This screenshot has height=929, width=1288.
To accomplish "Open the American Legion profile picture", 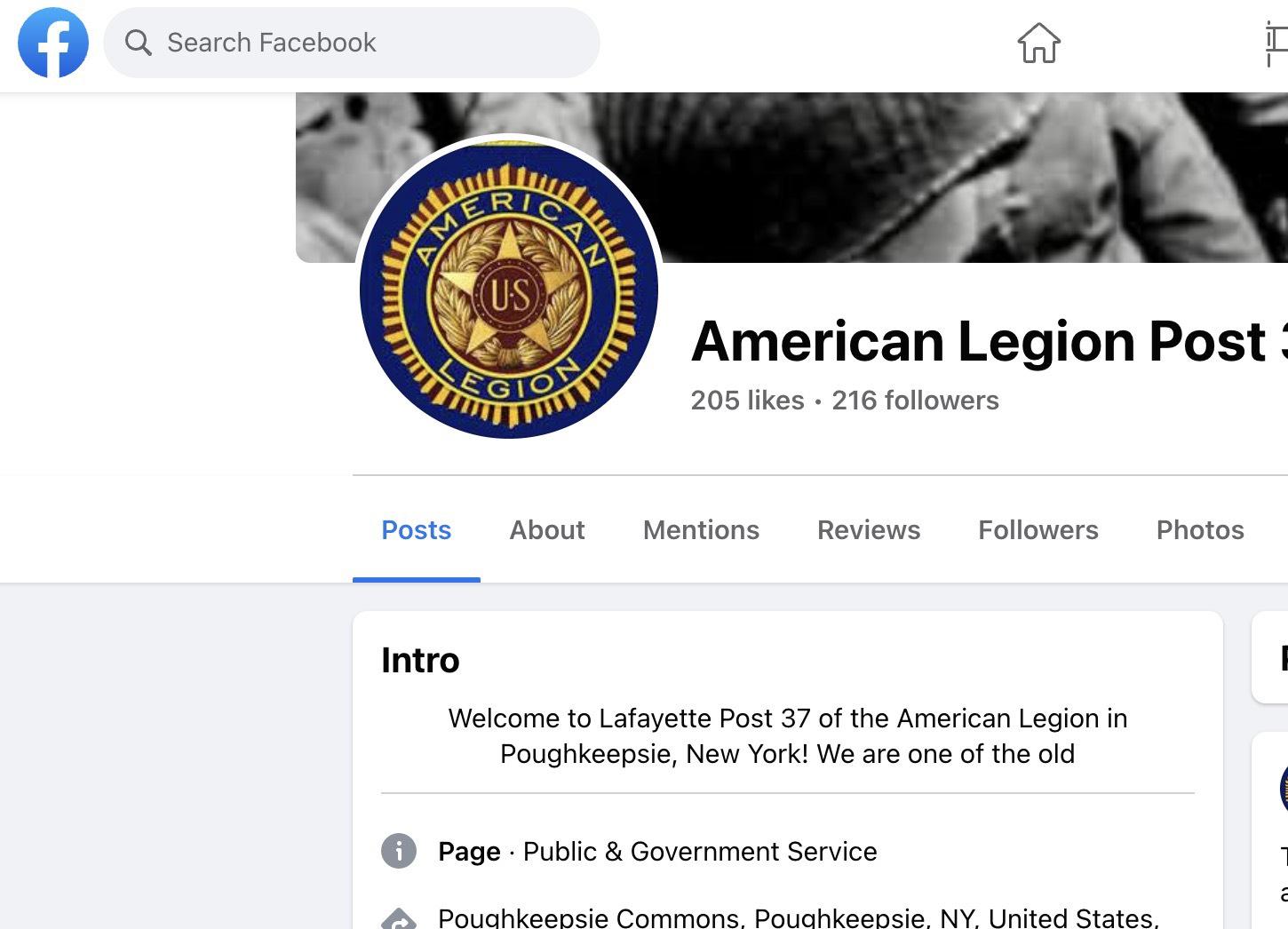I will tap(509, 289).
